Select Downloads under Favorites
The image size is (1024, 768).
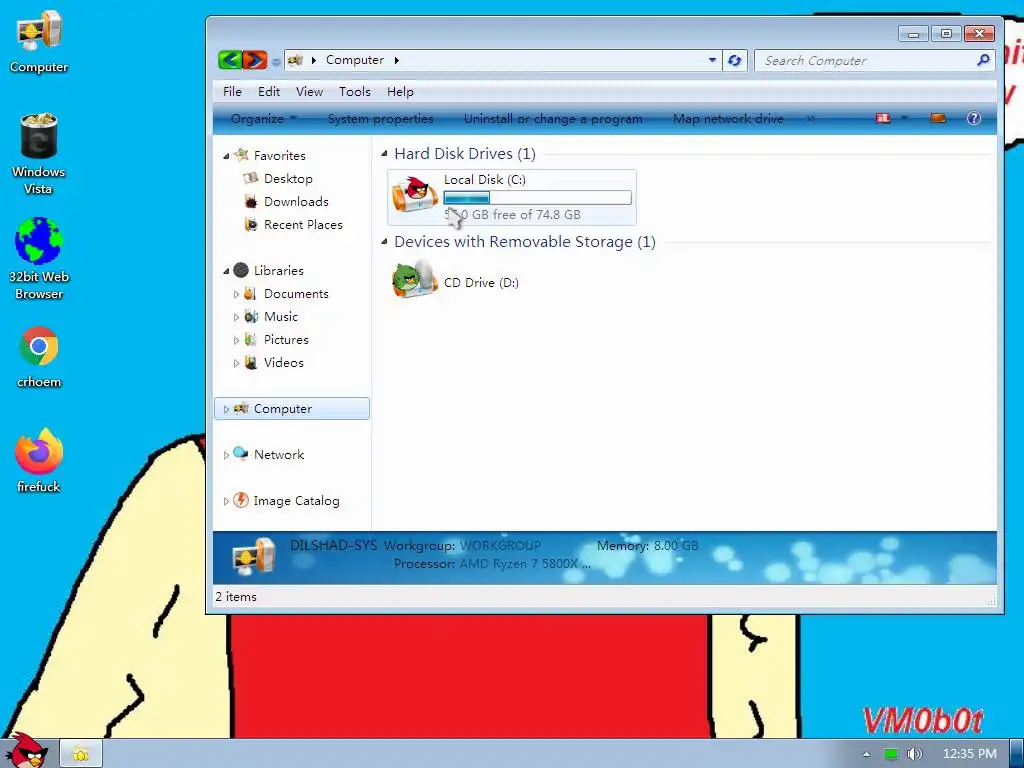pyautogui.click(x=296, y=202)
